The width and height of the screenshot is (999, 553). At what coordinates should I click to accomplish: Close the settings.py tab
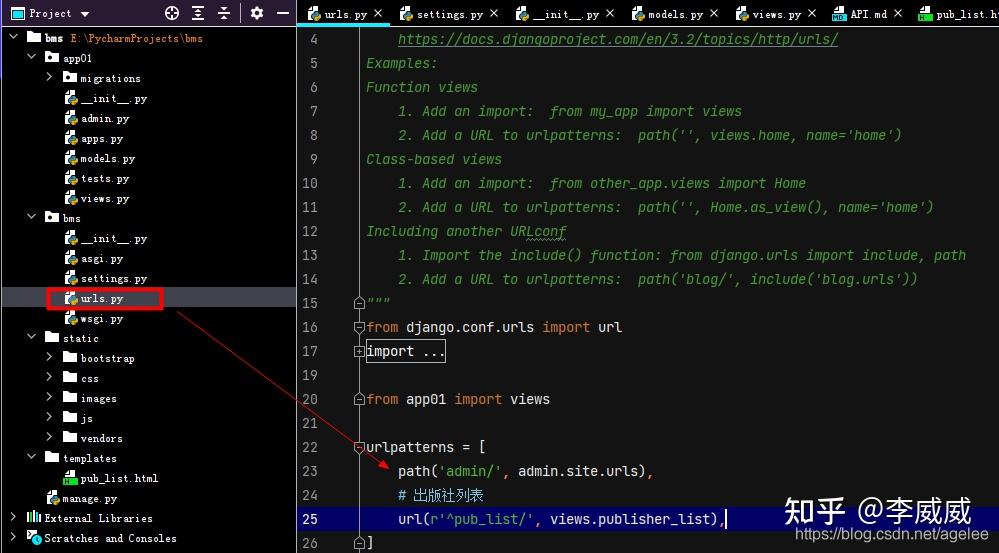tap(494, 13)
